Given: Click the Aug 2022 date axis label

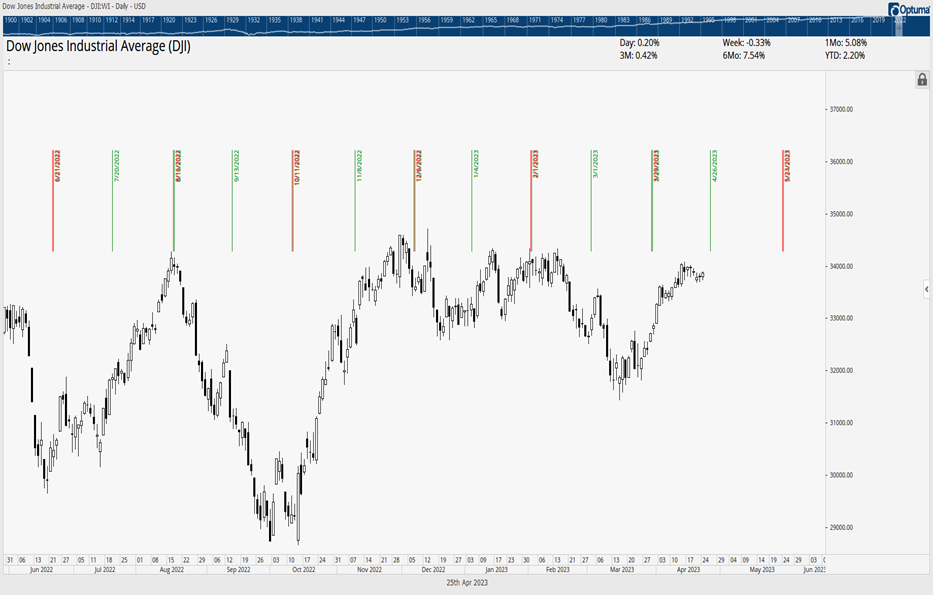Looking at the screenshot, I should coord(172,570).
